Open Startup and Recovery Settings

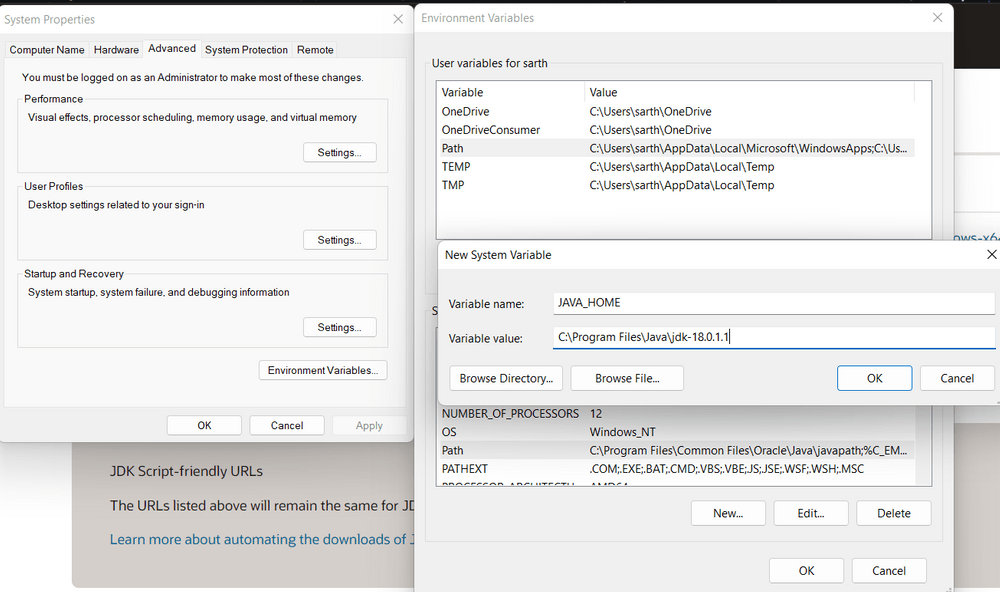point(341,327)
